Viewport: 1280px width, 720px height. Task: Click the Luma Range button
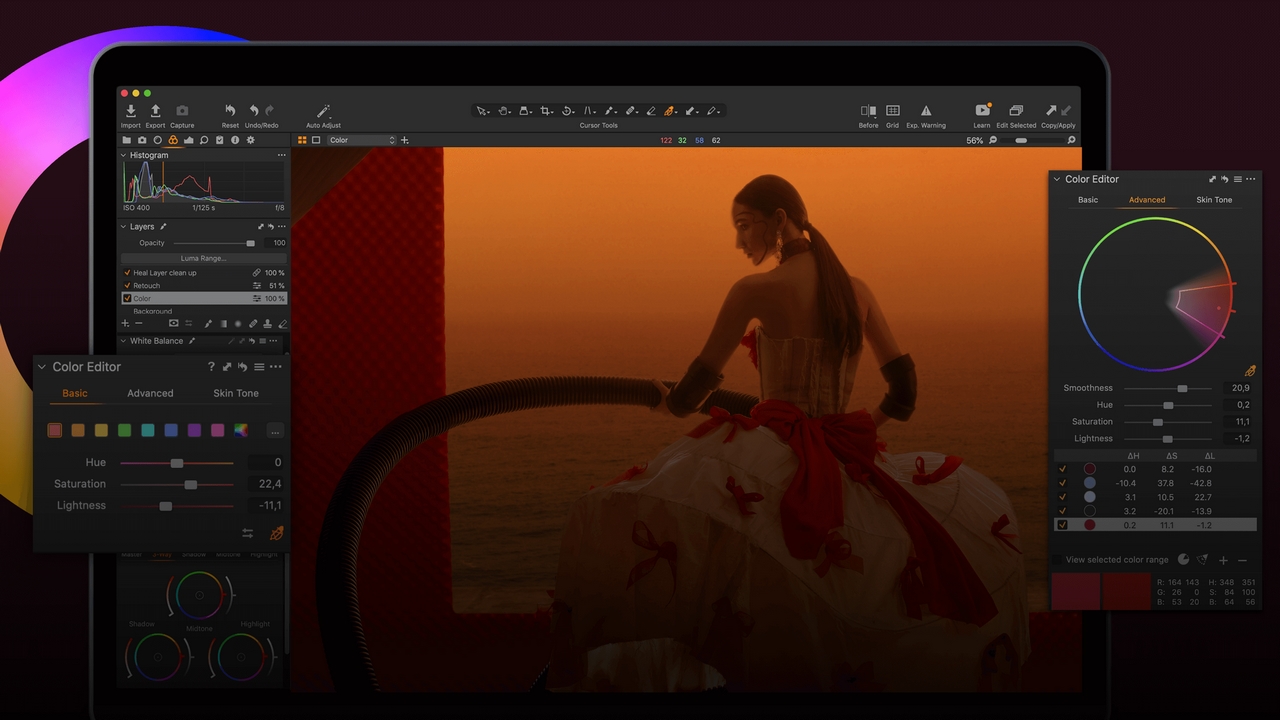click(203, 258)
